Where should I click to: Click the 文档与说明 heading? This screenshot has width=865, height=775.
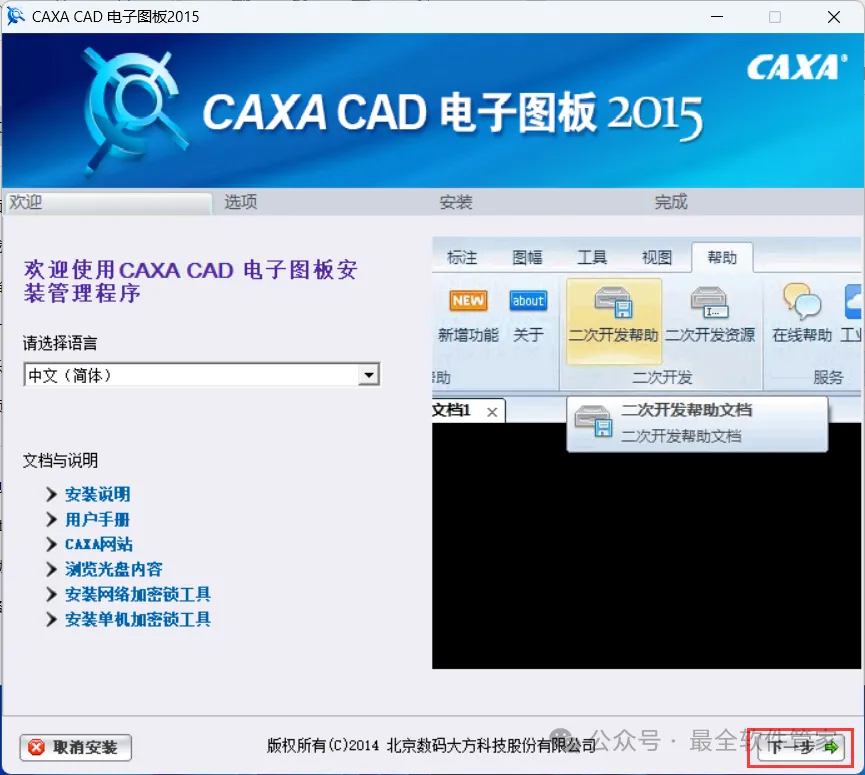(x=60, y=461)
